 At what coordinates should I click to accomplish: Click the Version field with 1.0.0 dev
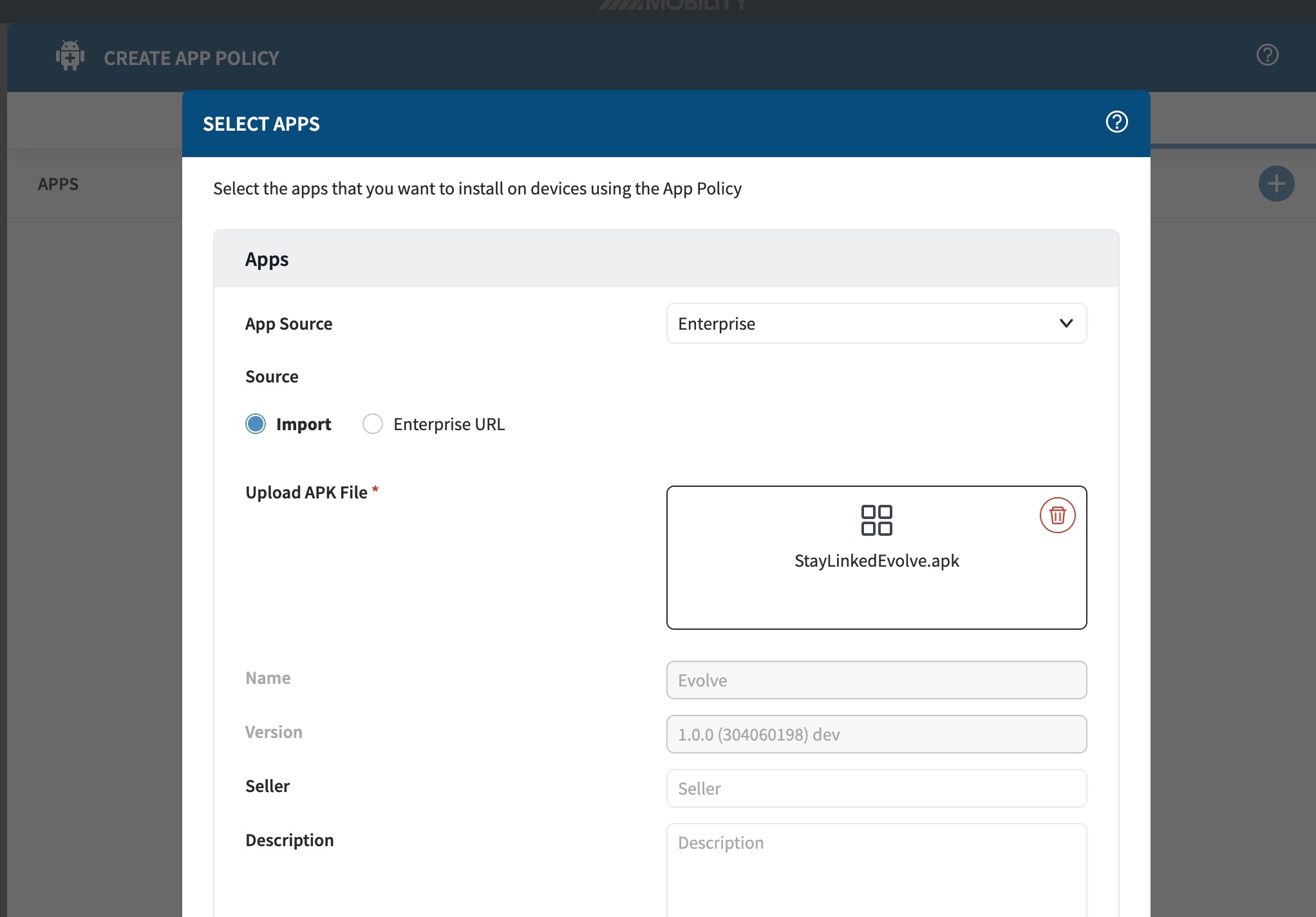(876, 734)
